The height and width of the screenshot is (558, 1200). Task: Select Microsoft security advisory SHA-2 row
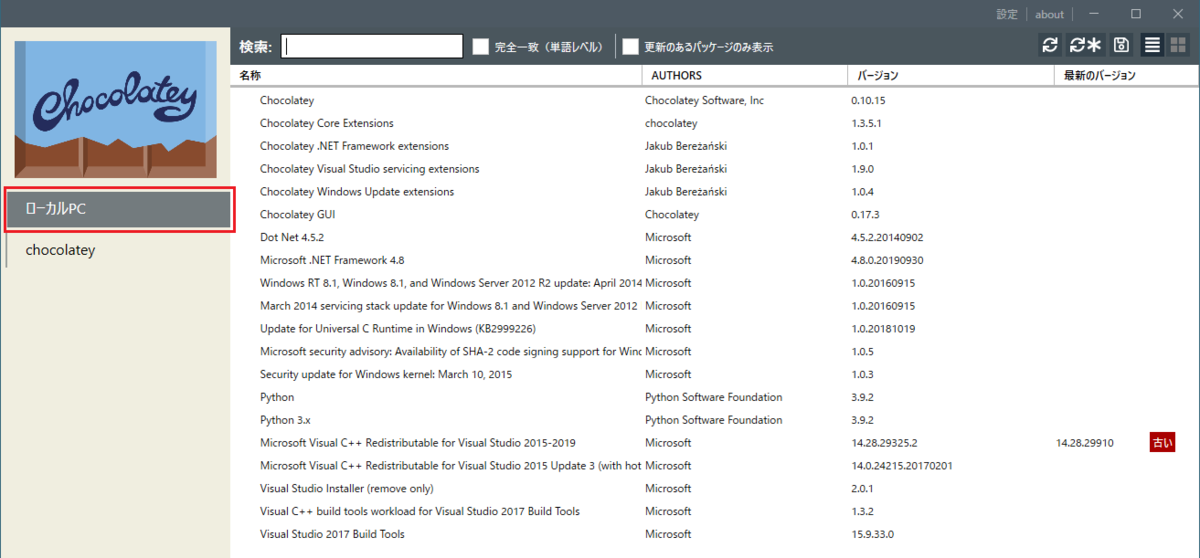click(715, 351)
